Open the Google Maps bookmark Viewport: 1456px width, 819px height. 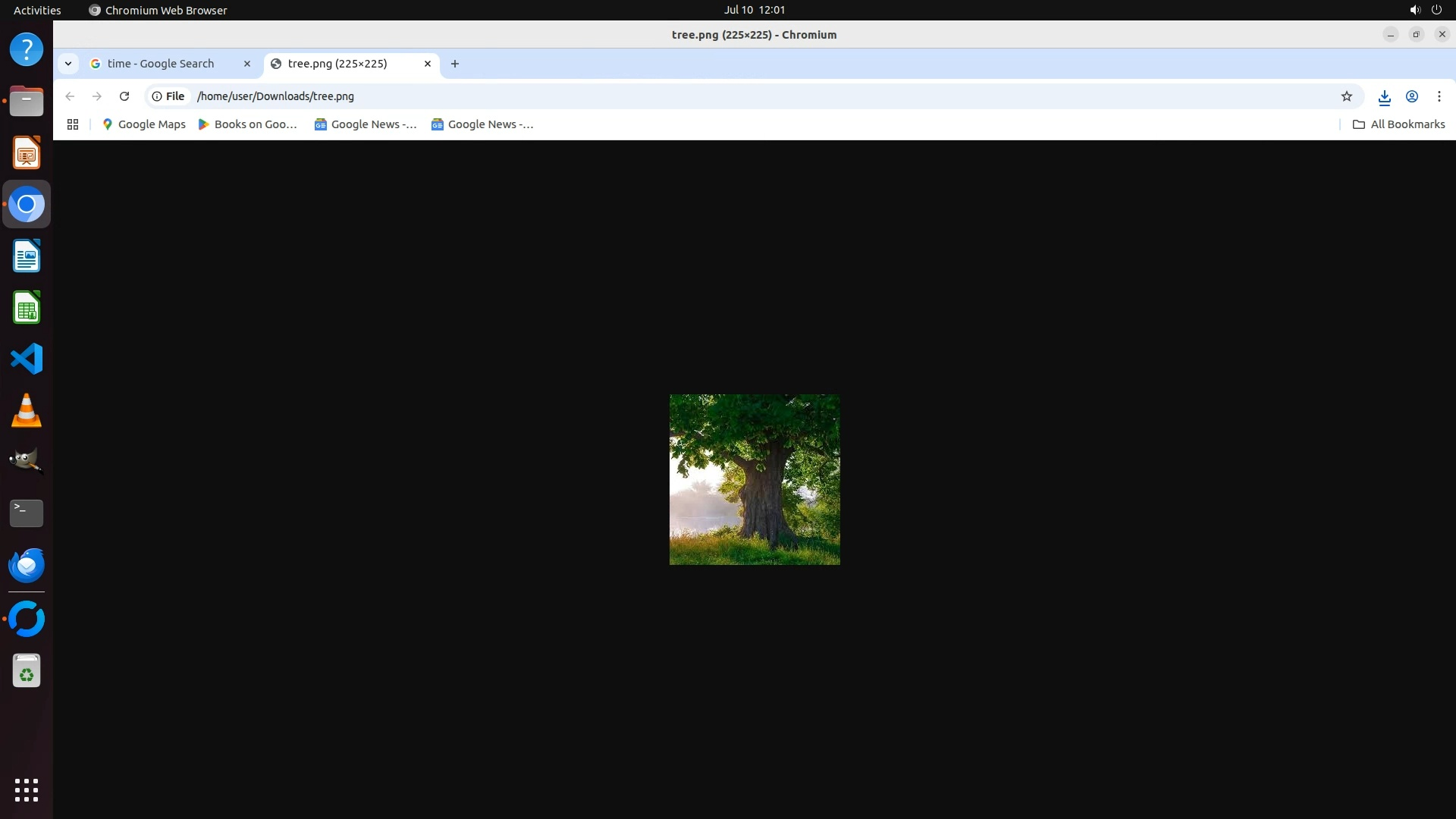[144, 124]
